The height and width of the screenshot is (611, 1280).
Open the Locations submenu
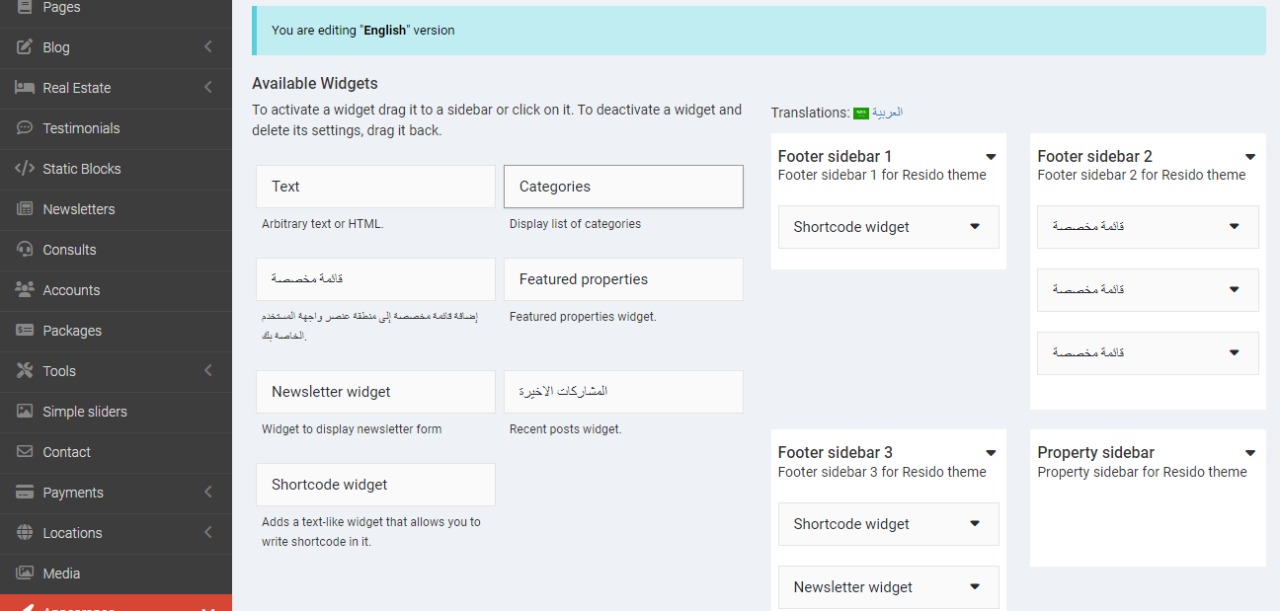tap(208, 533)
